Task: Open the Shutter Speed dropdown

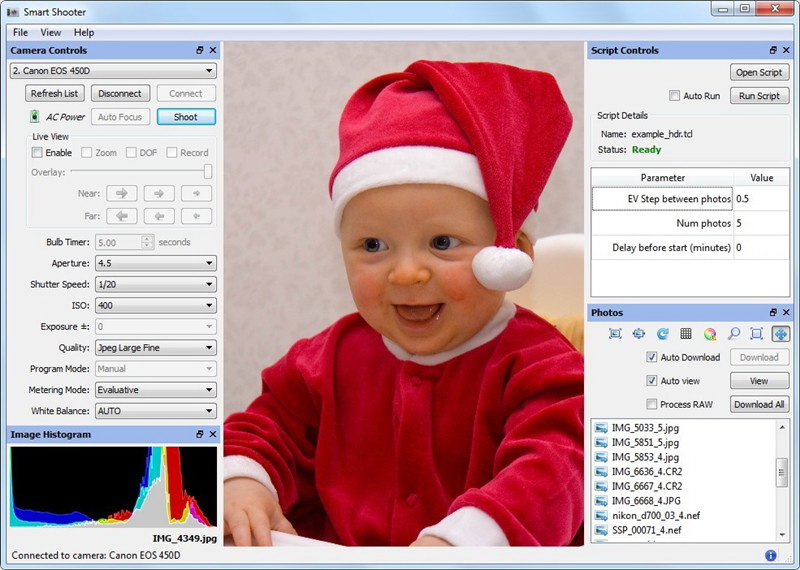Action: [x=156, y=284]
